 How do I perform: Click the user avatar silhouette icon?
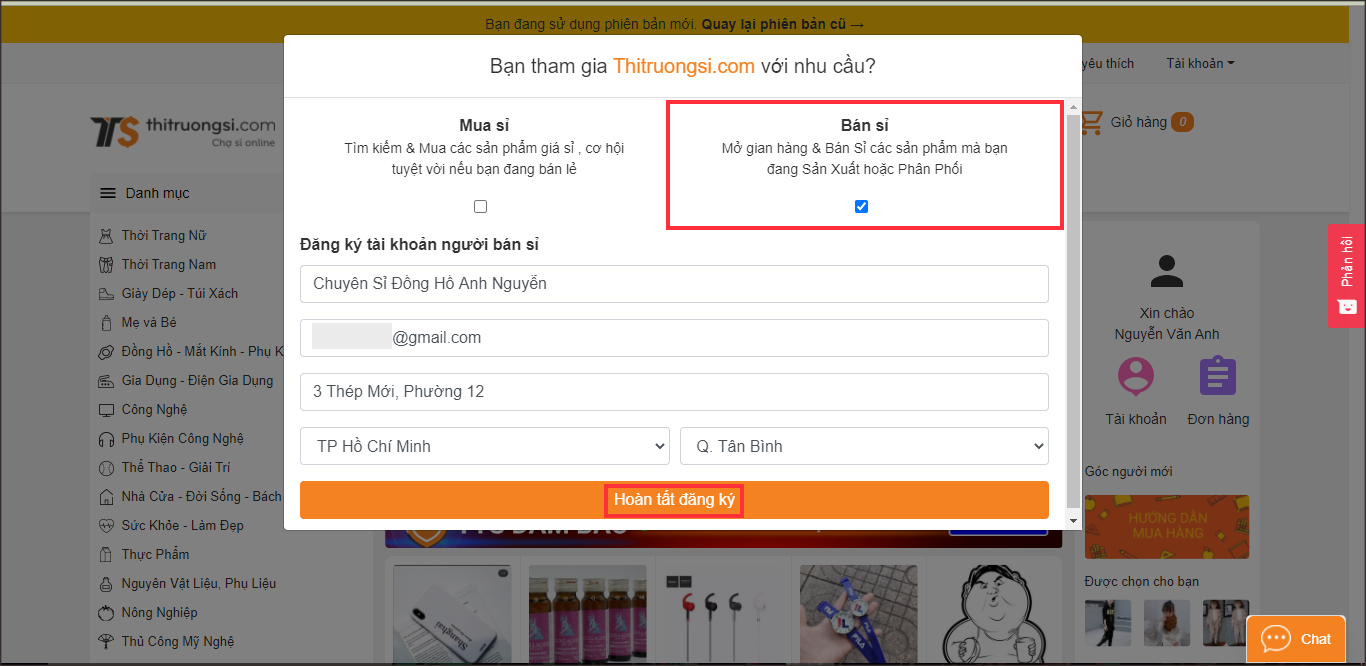(1166, 271)
